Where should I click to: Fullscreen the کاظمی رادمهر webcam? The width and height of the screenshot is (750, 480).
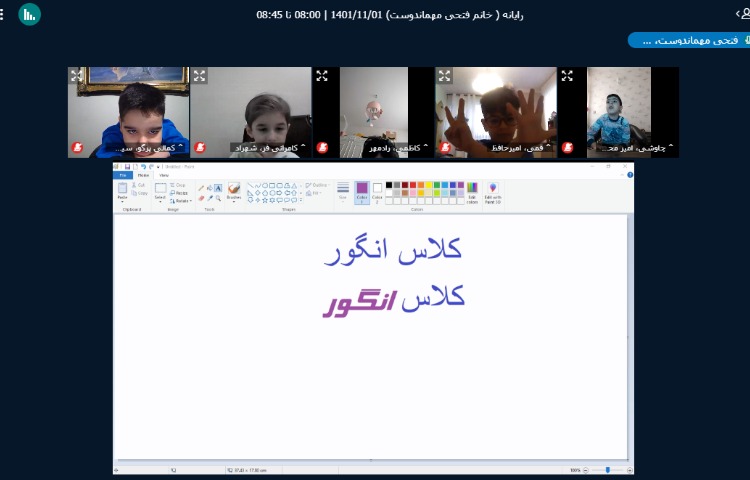pyautogui.click(x=322, y=76)
